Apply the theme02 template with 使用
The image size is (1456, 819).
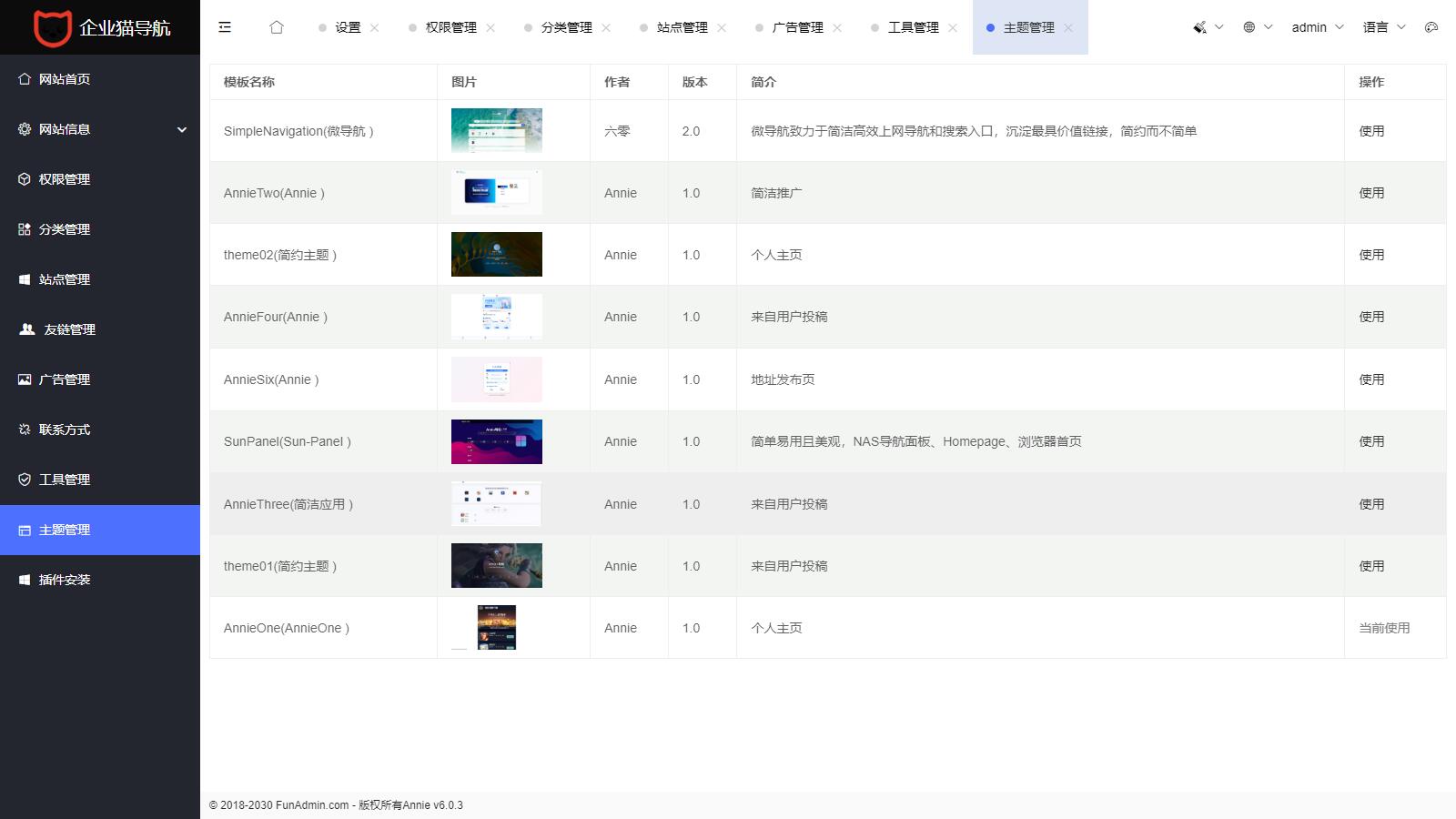point(1371,255)
